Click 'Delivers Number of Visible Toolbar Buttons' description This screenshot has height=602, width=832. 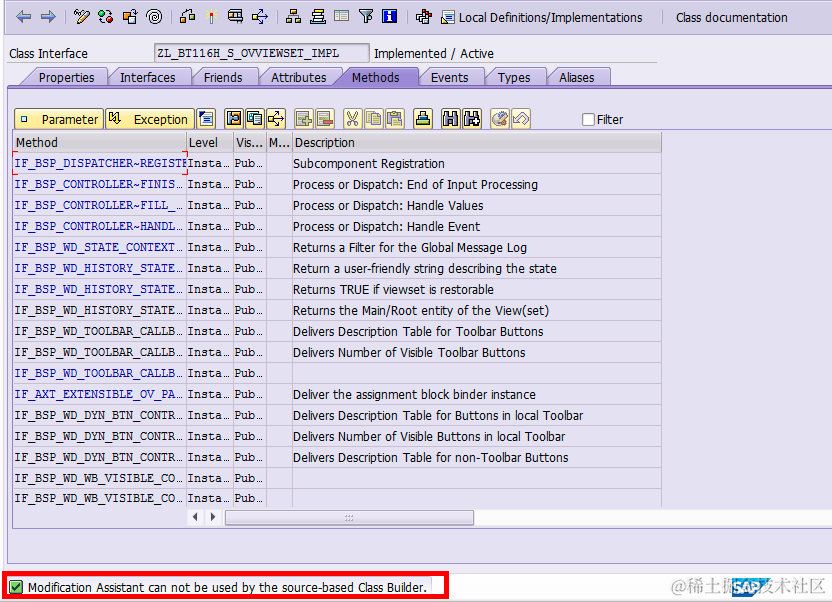(x=409, y=353)
